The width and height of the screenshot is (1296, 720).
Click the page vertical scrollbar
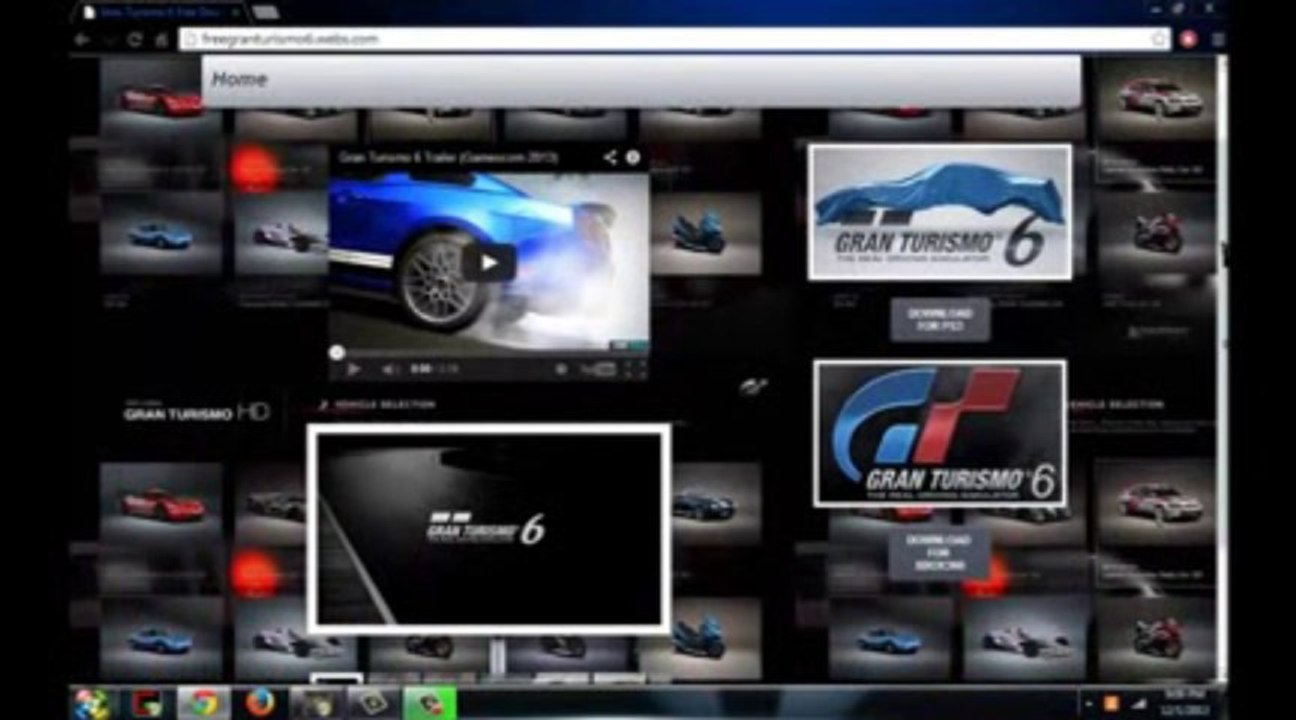(1222, 370)
